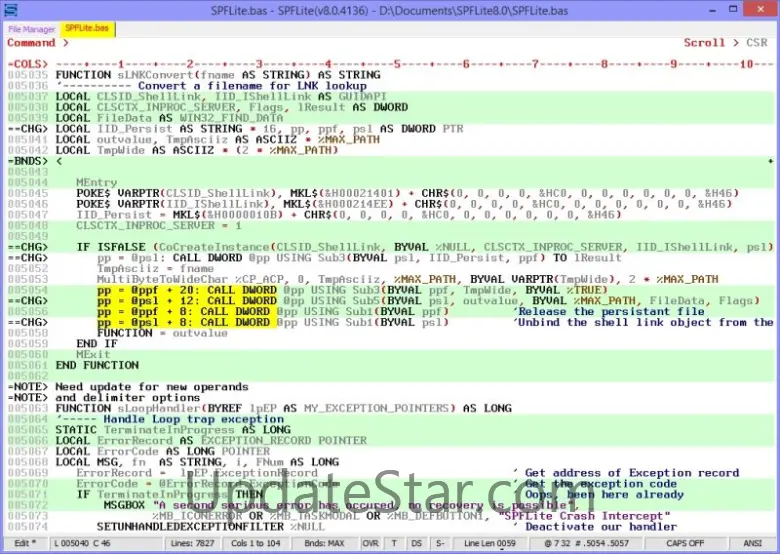Focus the Command input line
Screen dimensions: 780x554
pyautogui.click(x=373, y=43)
